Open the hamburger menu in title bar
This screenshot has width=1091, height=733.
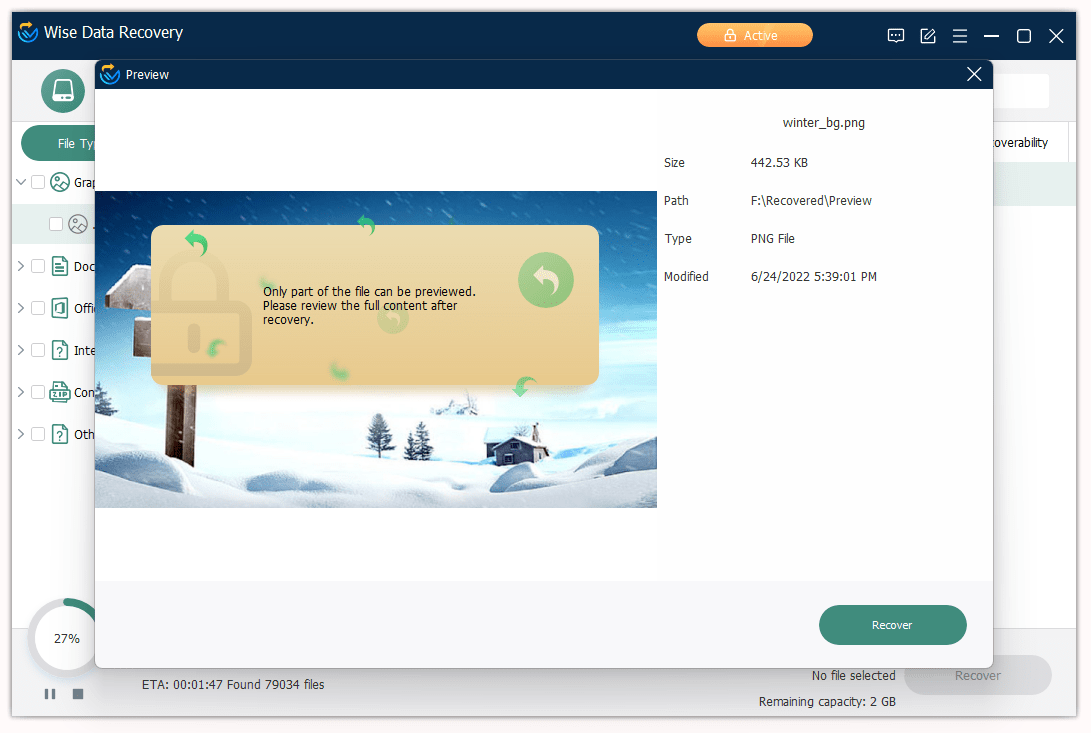(x=960, y=36)
